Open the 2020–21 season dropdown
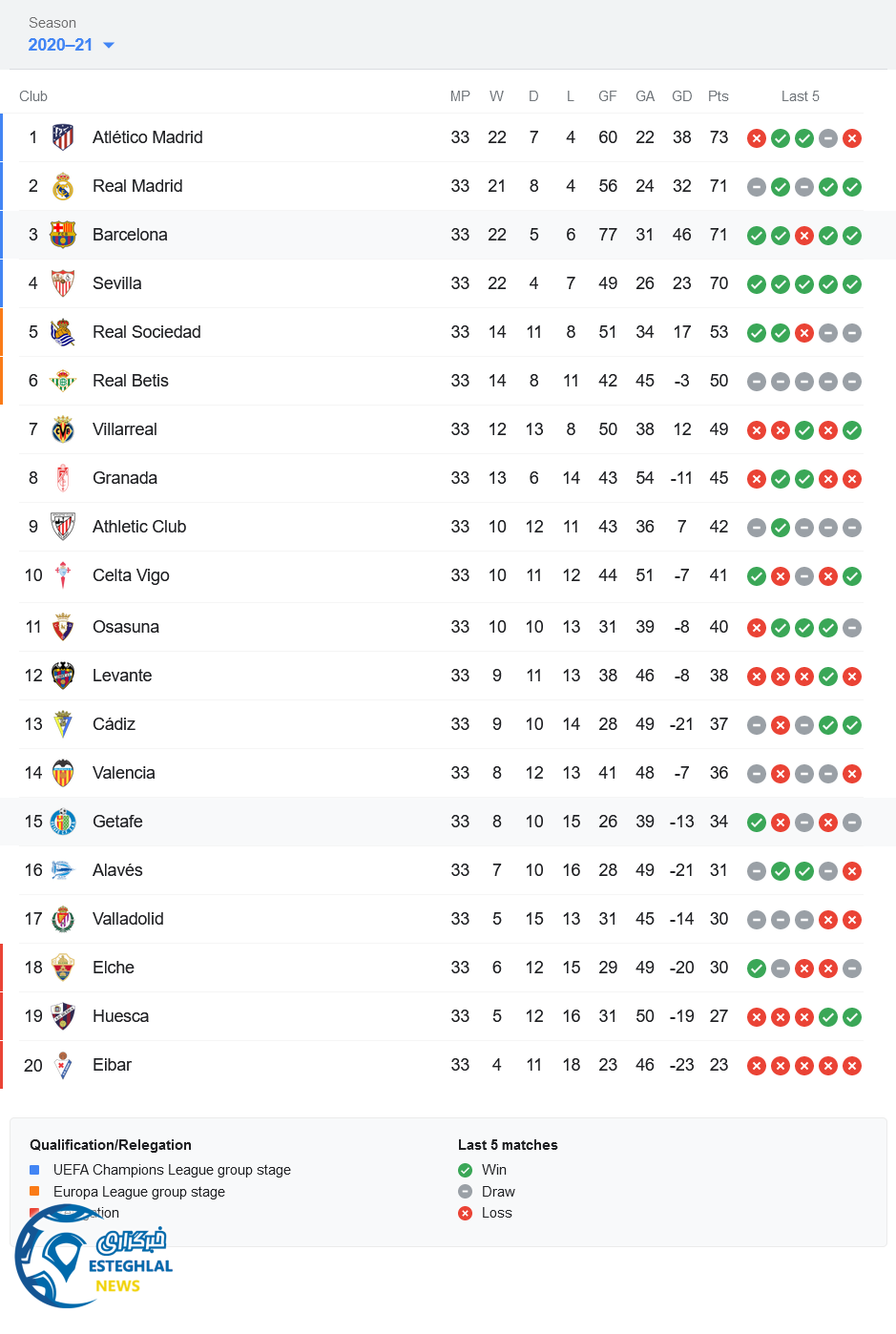Image resolution: width=896 pixels, height=1334 pixels. tap(71, 45)
